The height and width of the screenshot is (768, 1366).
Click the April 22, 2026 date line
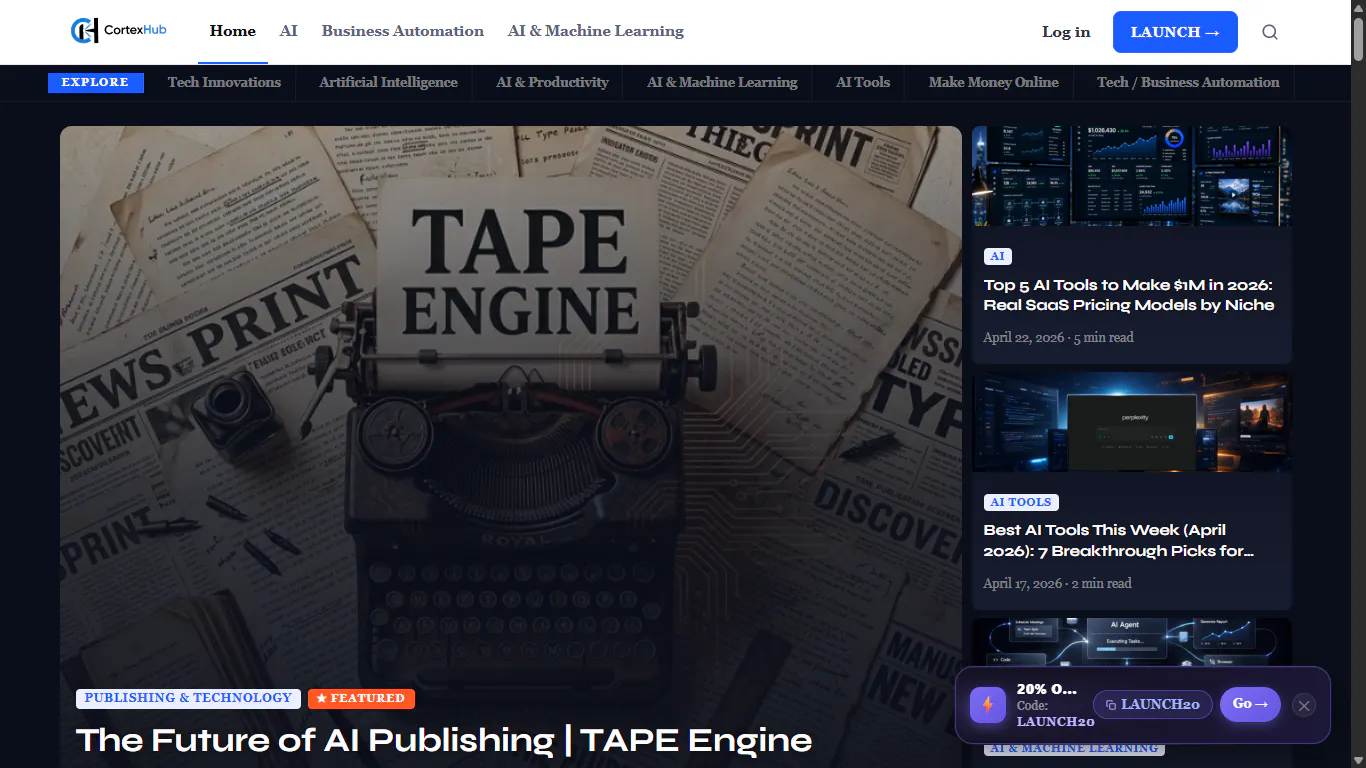1058,337
